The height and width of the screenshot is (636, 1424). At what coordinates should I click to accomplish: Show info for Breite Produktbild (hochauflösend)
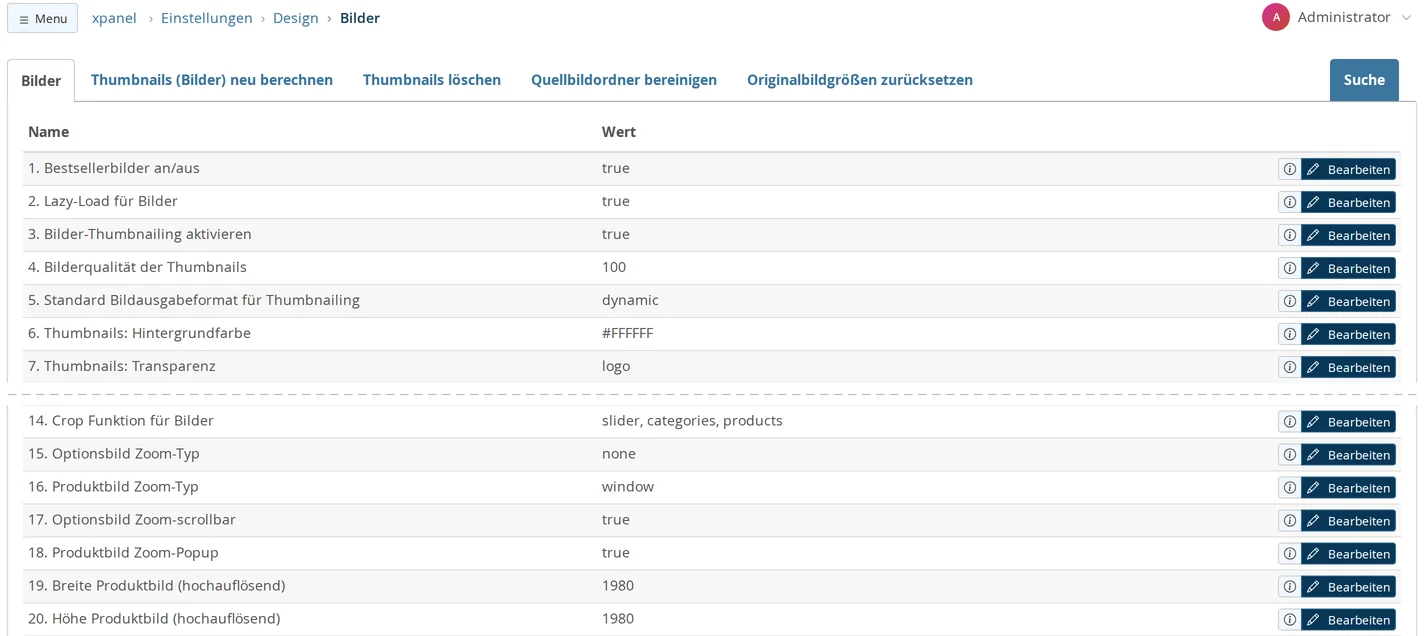pos(1289,587)
